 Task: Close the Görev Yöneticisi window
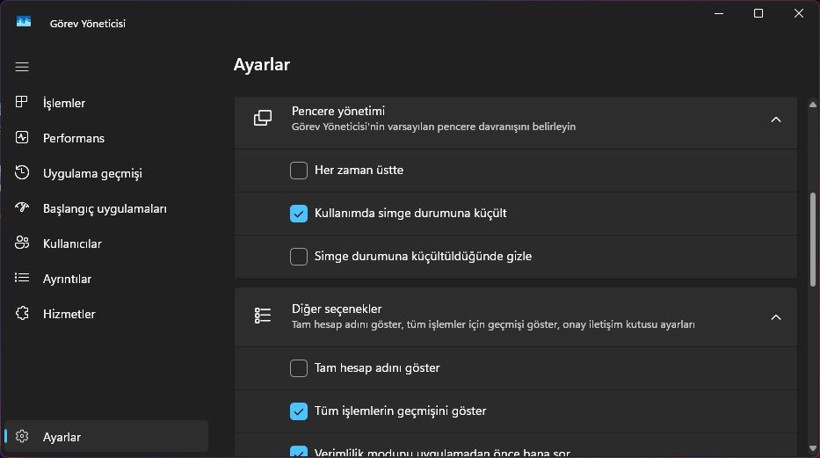click(x=799, y=13)
